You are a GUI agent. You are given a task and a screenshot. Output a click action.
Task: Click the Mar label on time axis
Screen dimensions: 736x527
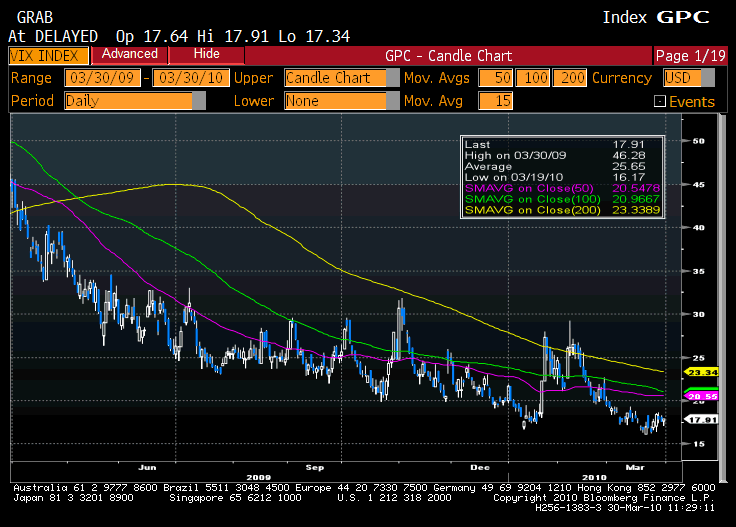(635, 467)
